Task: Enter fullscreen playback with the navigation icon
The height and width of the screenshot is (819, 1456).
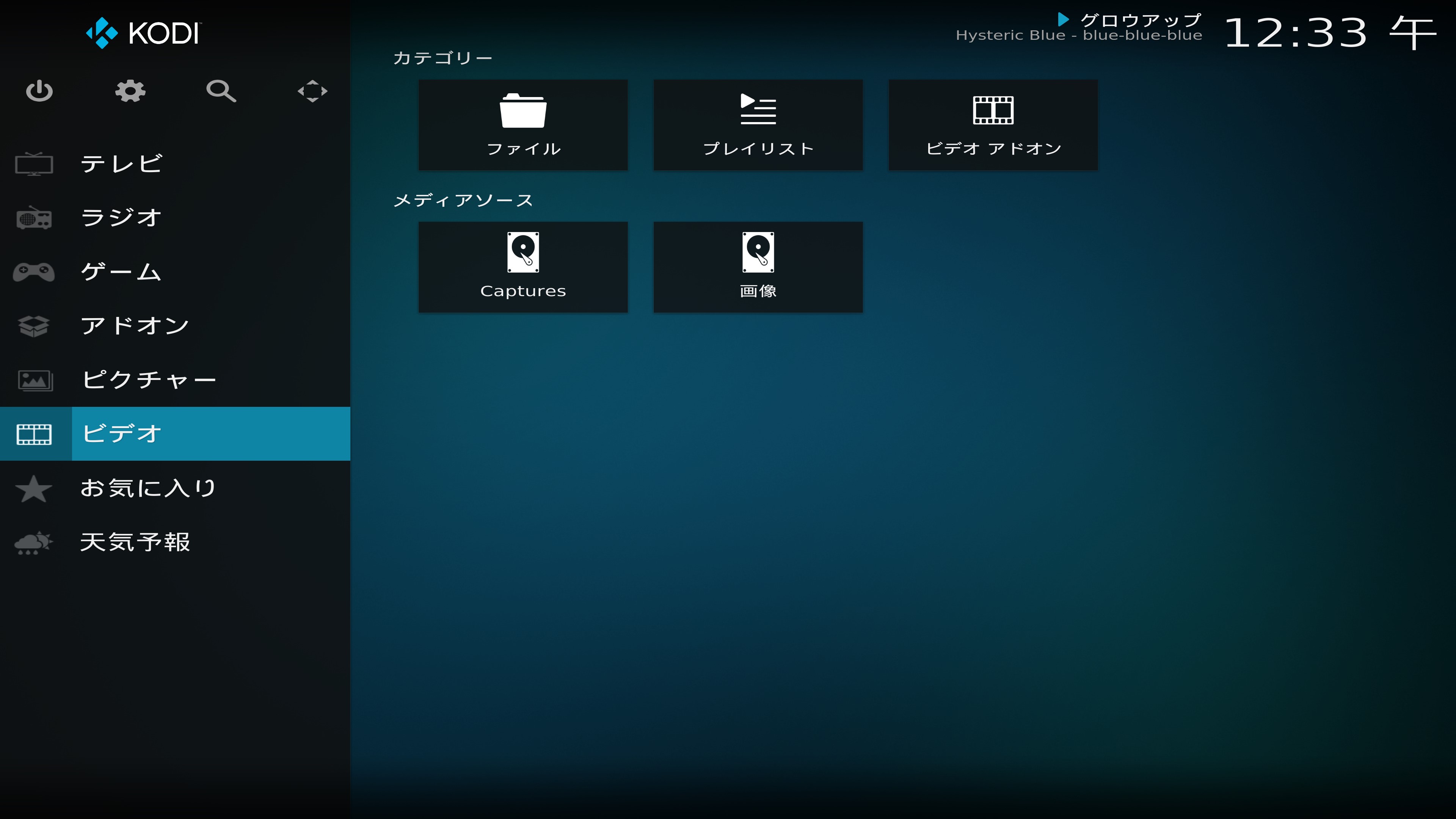Action: (312, 91)
